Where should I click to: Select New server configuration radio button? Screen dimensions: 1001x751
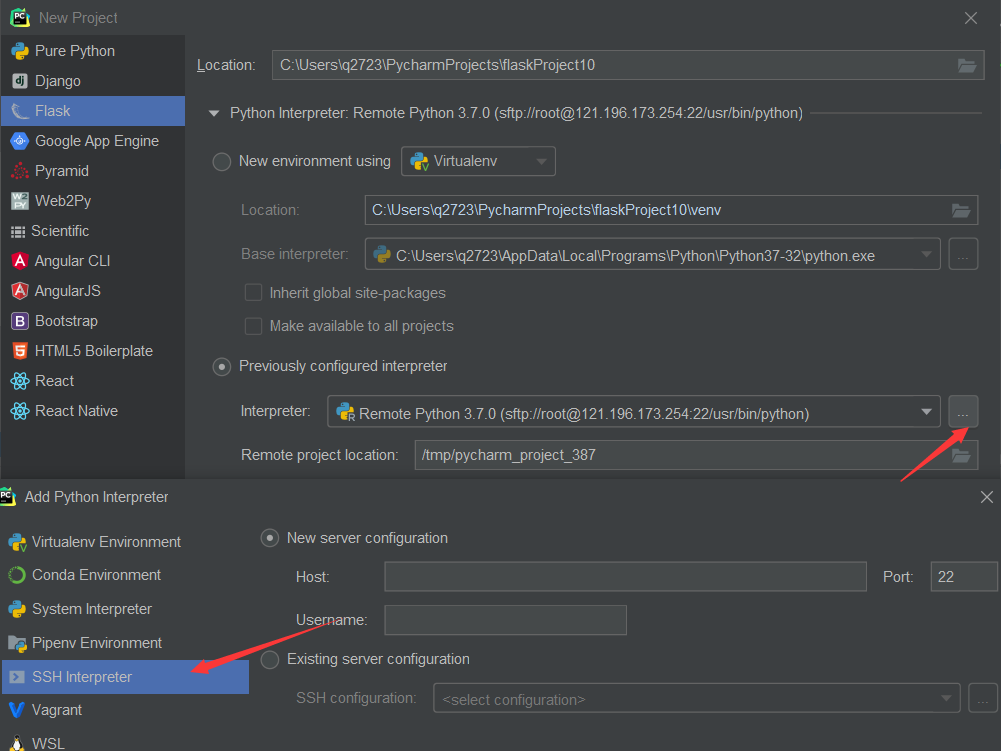[269, 538]
